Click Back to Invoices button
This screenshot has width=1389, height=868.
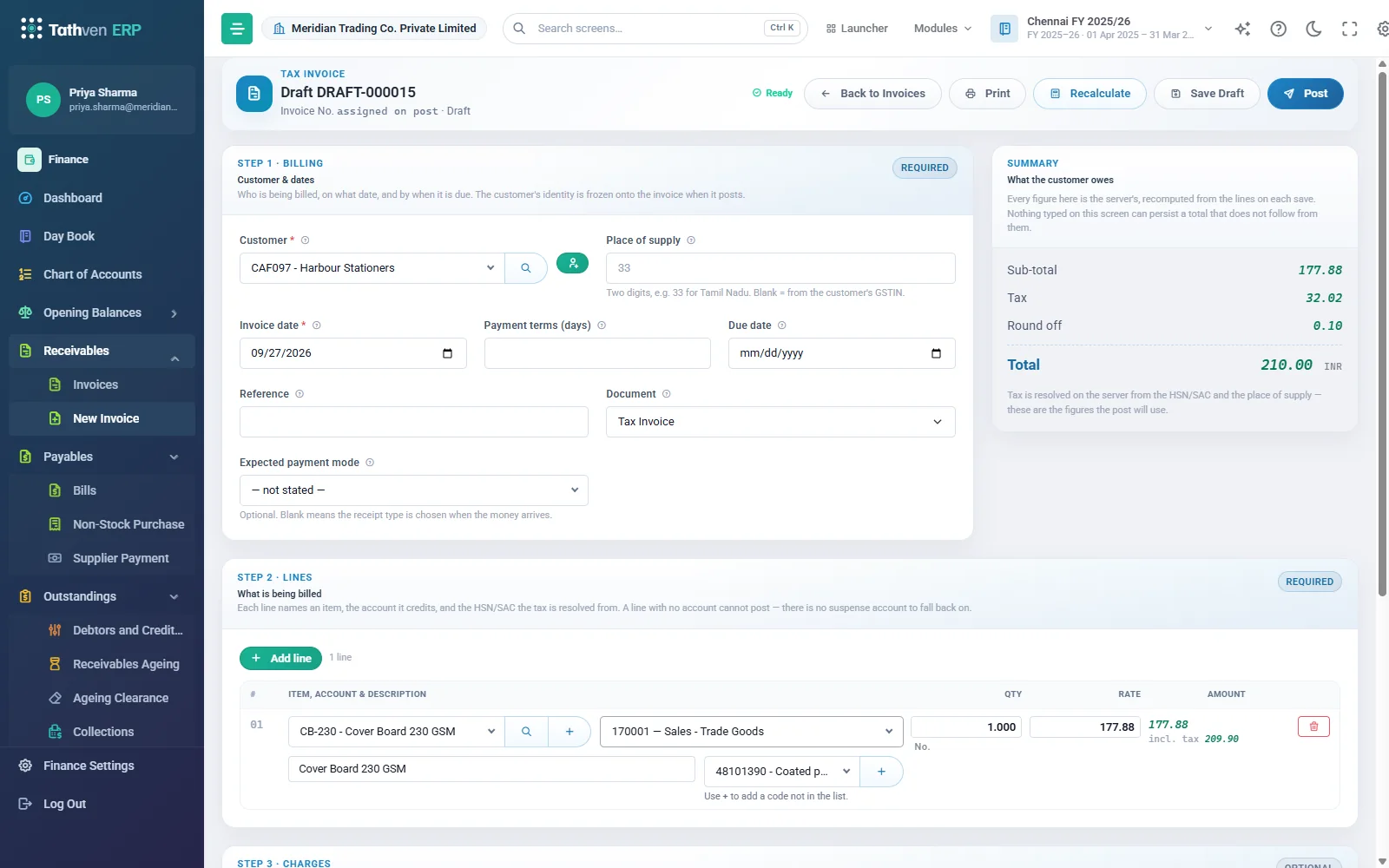coord(872,94)
